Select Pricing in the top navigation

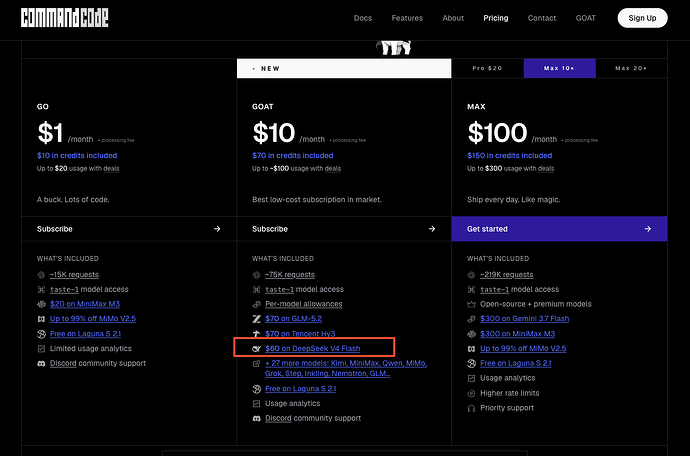point(496,18)
